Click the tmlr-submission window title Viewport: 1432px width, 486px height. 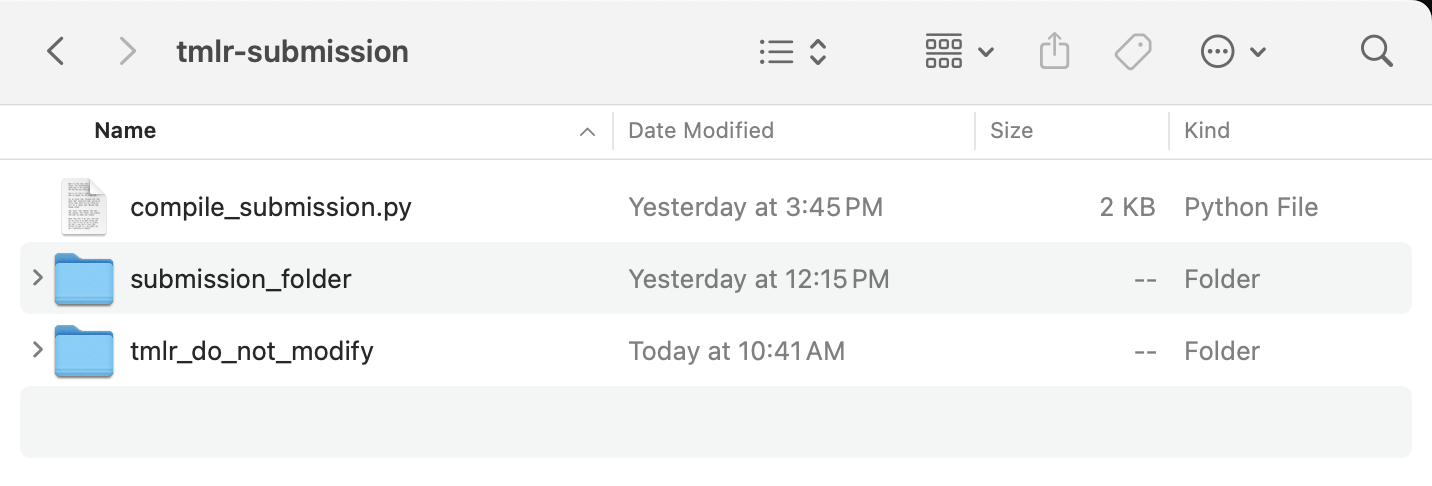(x=292, y=51)
